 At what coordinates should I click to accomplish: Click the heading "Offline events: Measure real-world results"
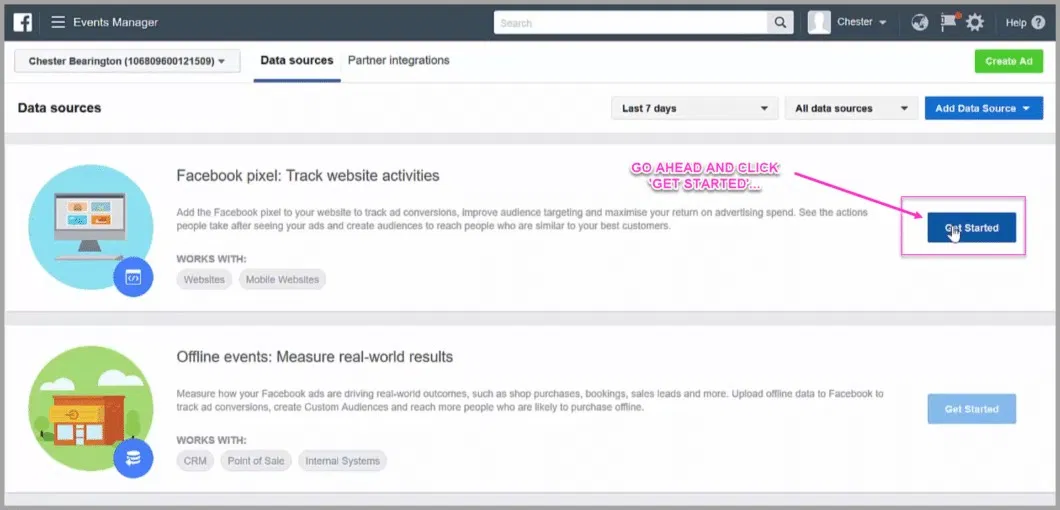click(314, 356)
